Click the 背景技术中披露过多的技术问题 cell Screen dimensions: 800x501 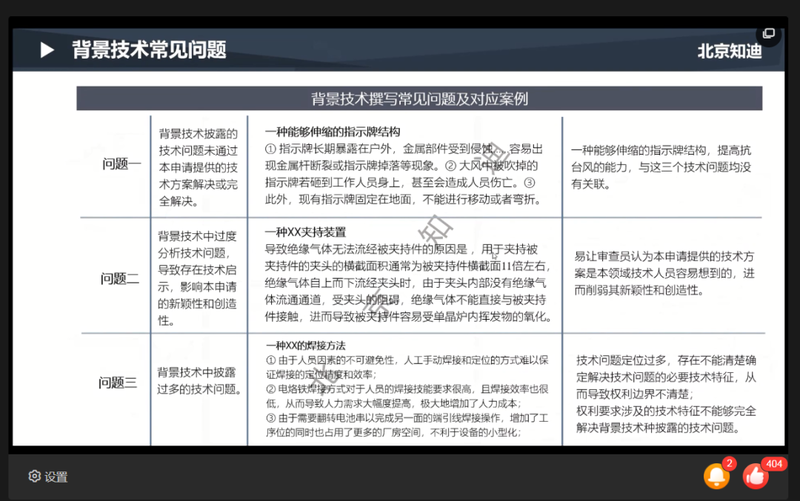pos(196,380)
